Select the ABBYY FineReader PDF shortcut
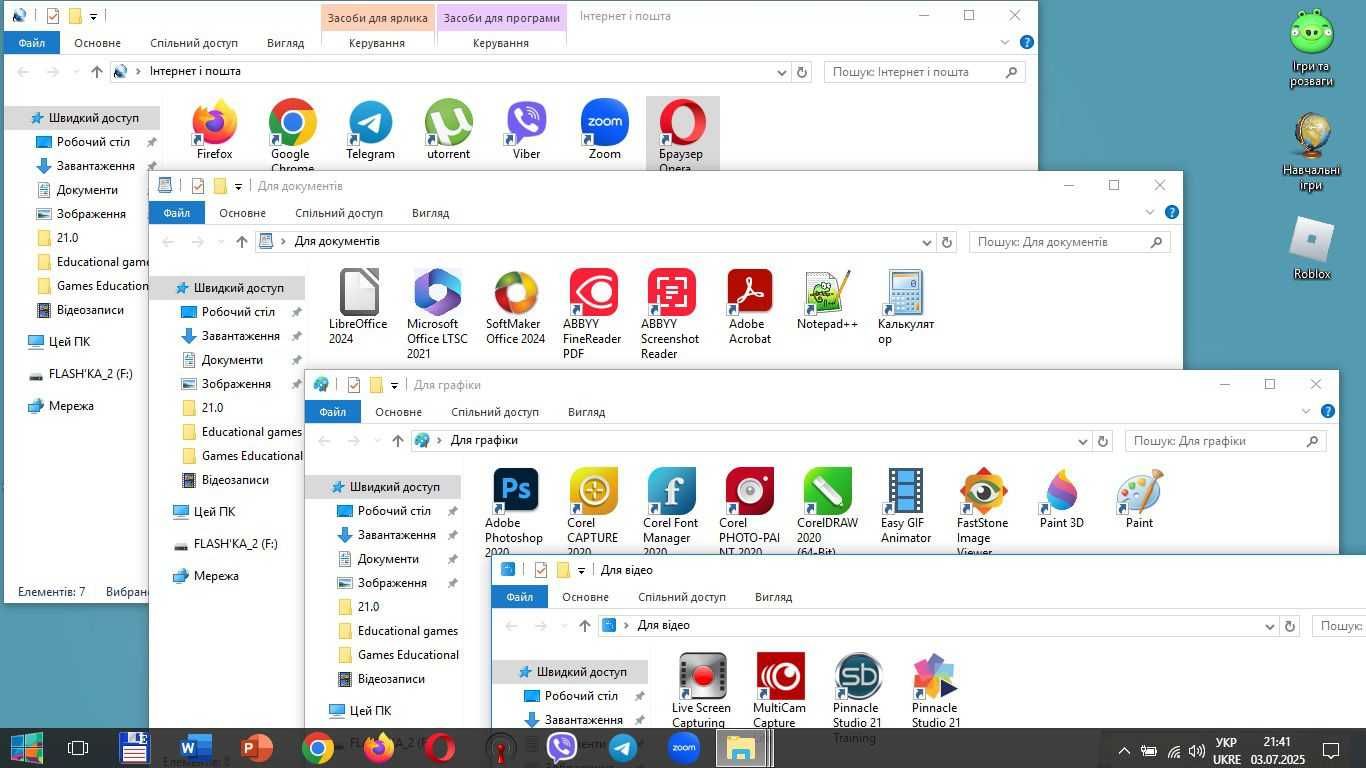1366x768 pixels. pos(592,313)
